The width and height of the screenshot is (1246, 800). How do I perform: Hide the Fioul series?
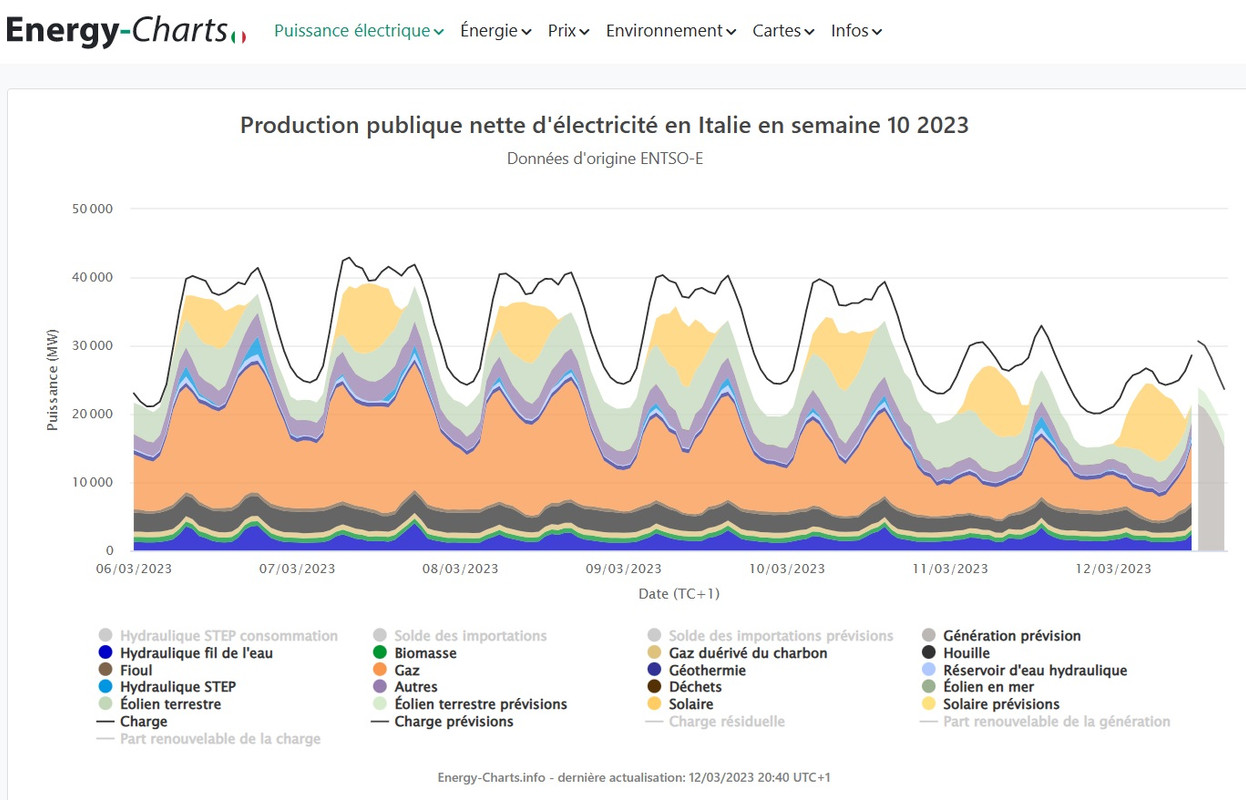(x=125, y=670)
